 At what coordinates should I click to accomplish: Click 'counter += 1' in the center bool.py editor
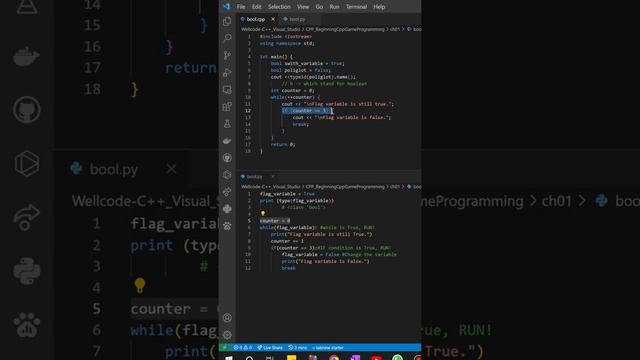287,241
